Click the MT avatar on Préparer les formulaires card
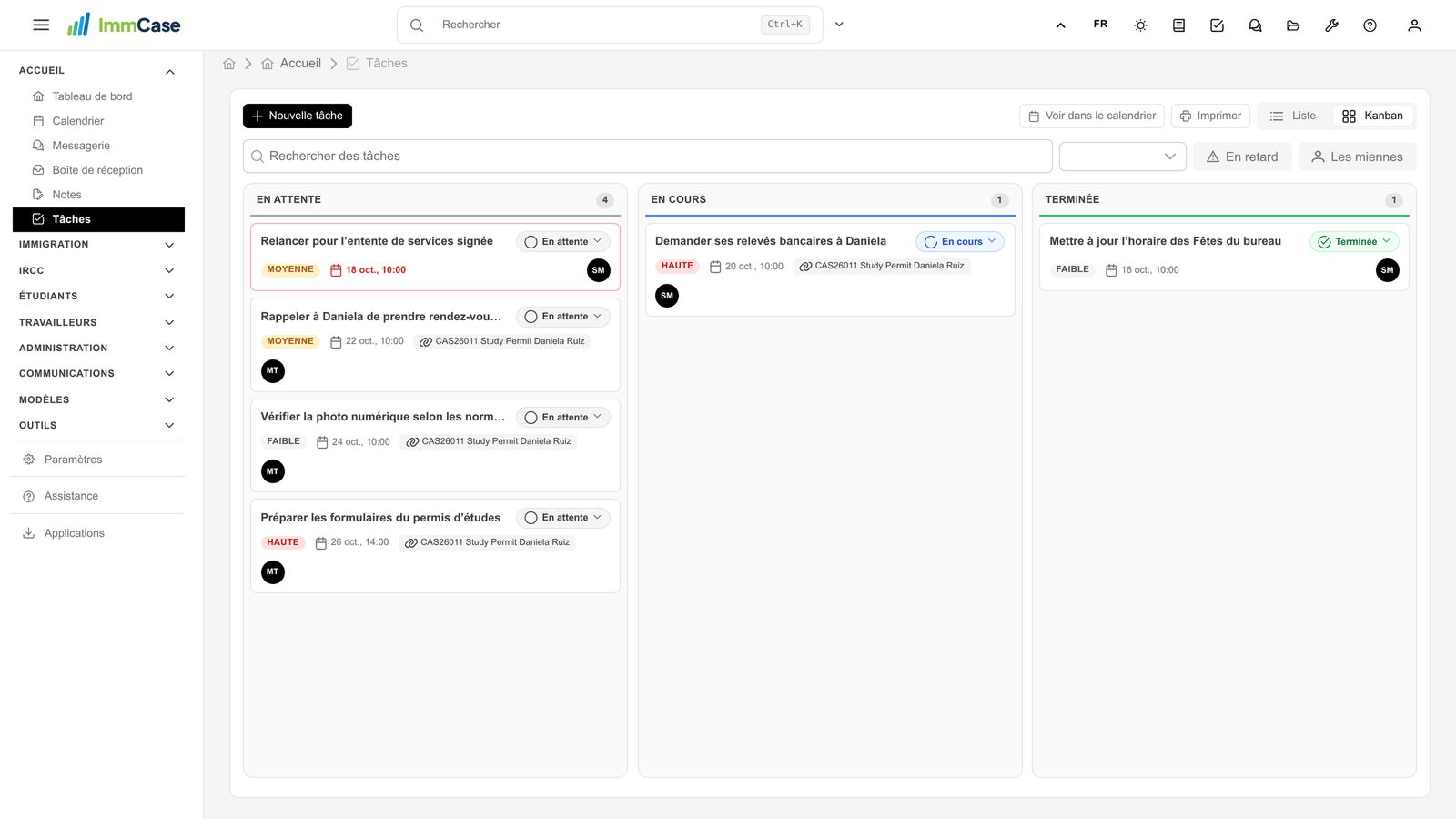The width and height of the screenshot is (1456, 819). coord(273,572)
